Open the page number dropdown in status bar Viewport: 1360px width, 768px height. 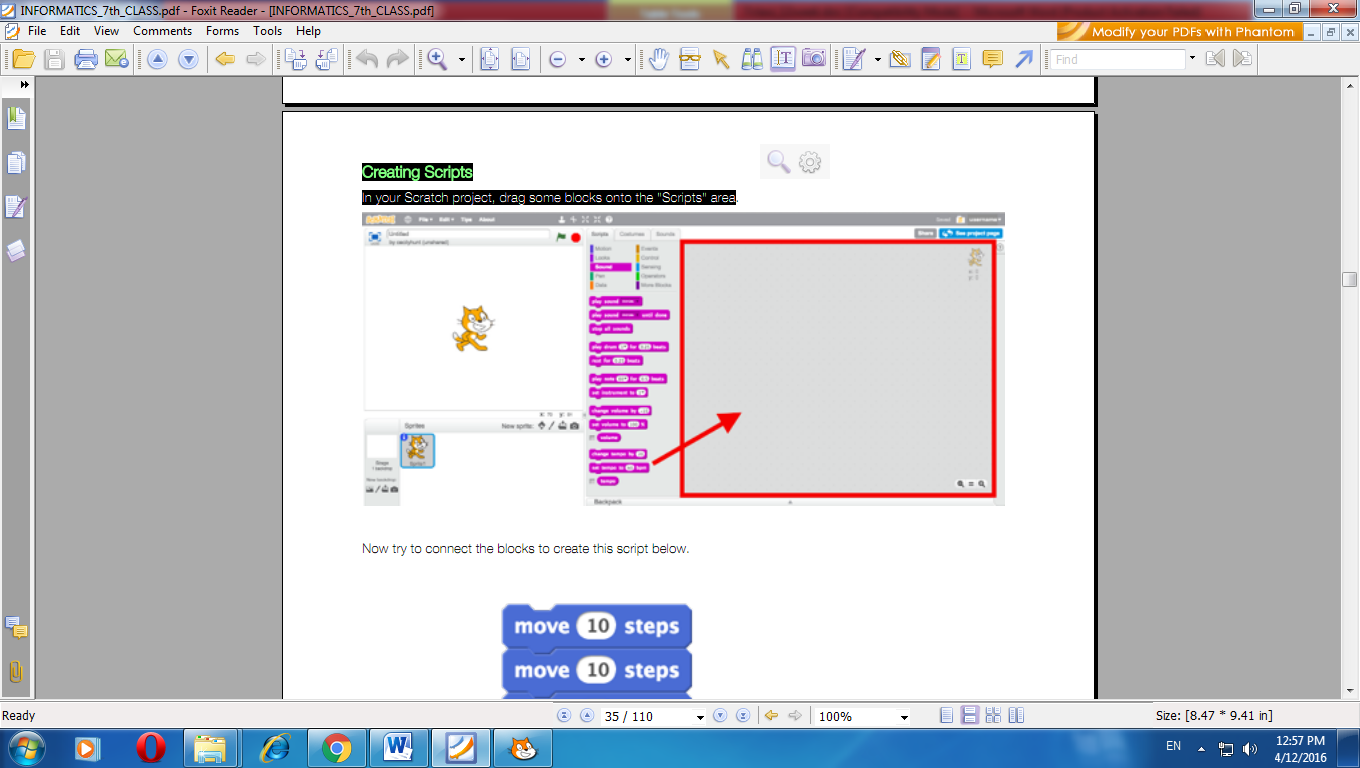coord(700,717)
